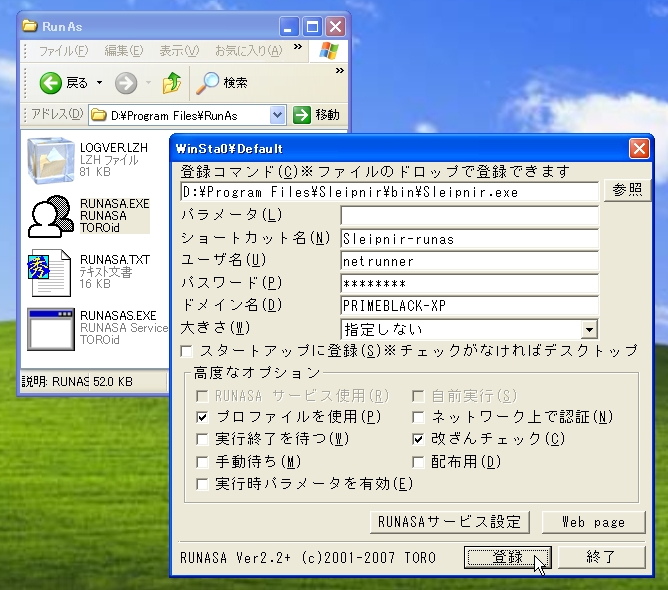Click the Up folder icon in toolbar
This screenshot has height=590, width=668.
172,82
